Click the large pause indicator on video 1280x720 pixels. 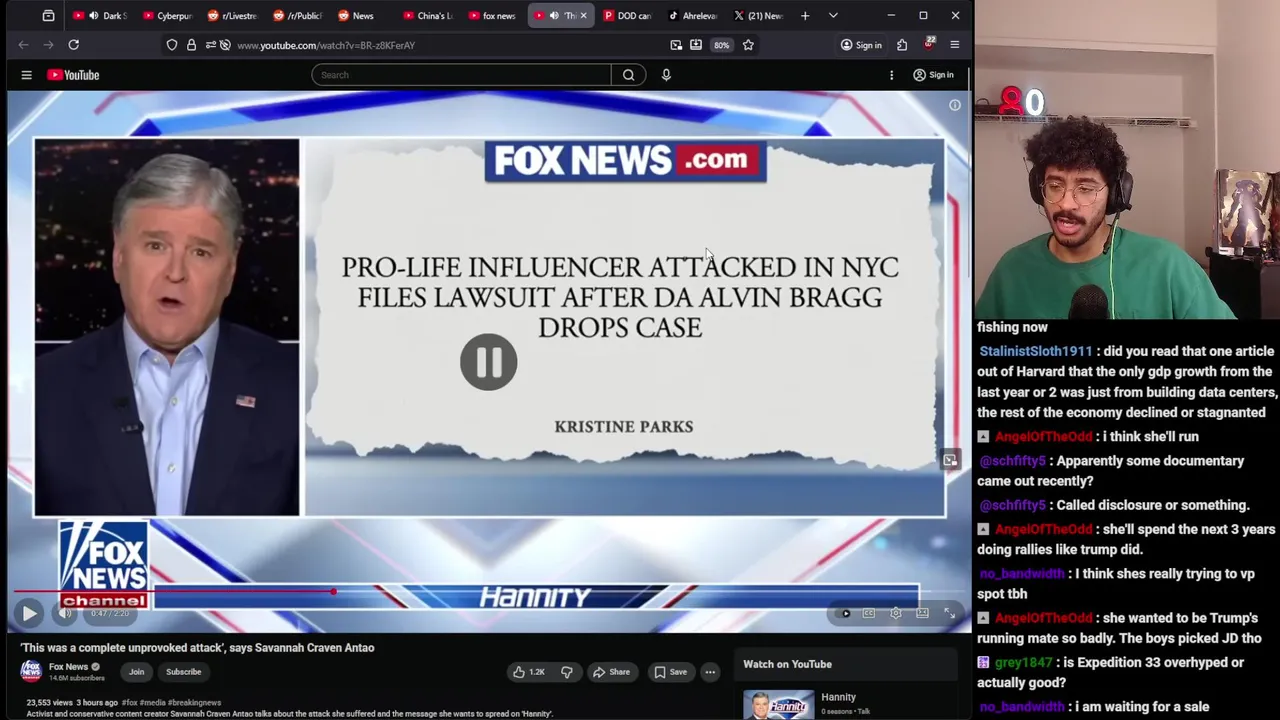[488, 362]
